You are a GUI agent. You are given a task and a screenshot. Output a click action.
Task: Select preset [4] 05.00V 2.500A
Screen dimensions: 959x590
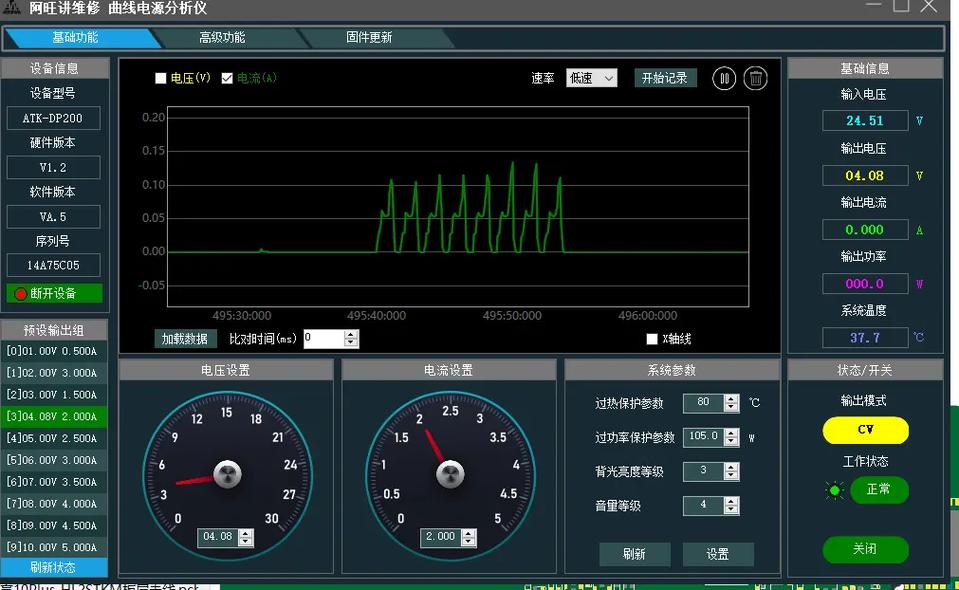click(53, 438)
